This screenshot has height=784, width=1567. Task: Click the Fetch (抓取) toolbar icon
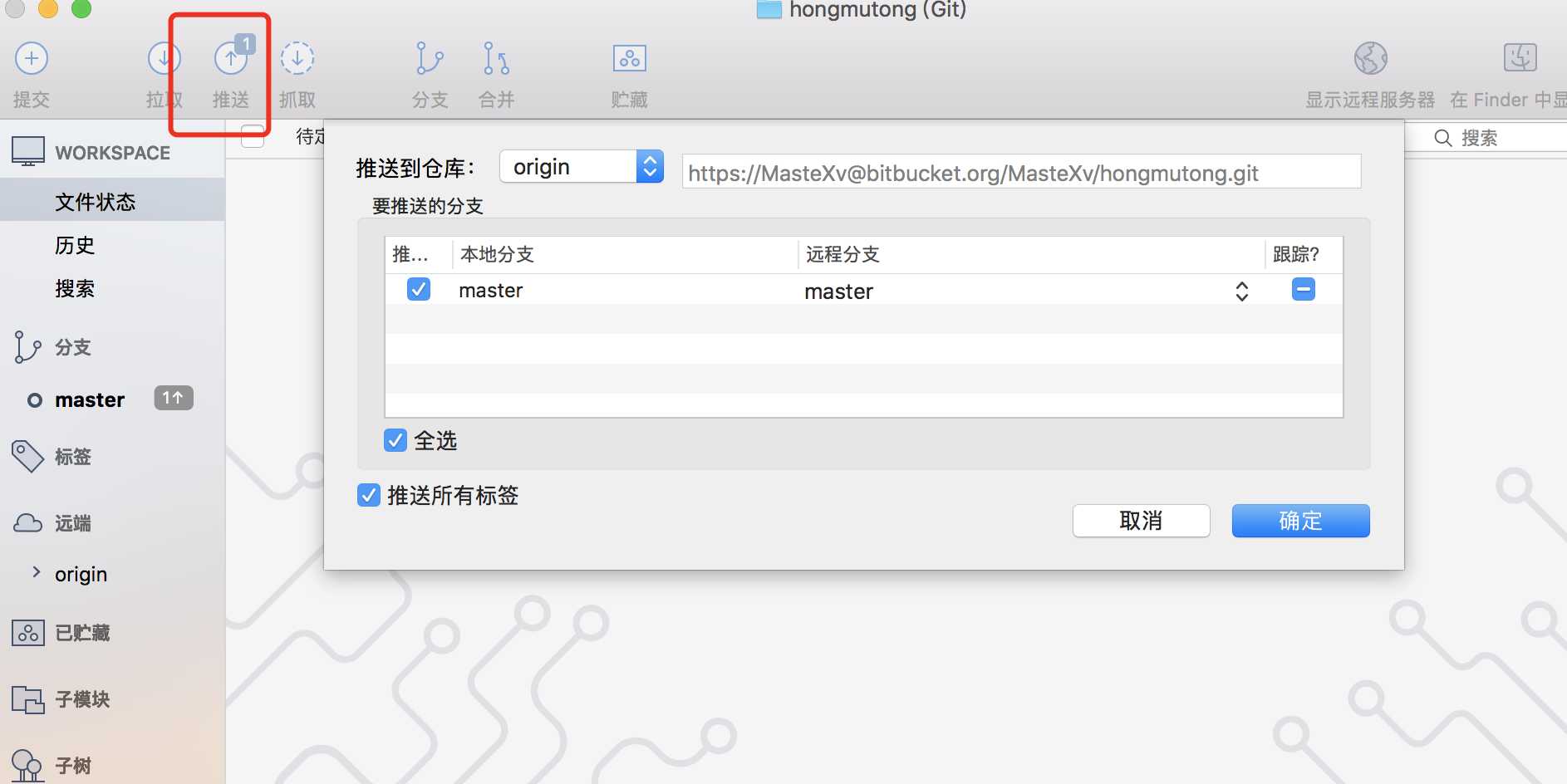tap(297, 58)
